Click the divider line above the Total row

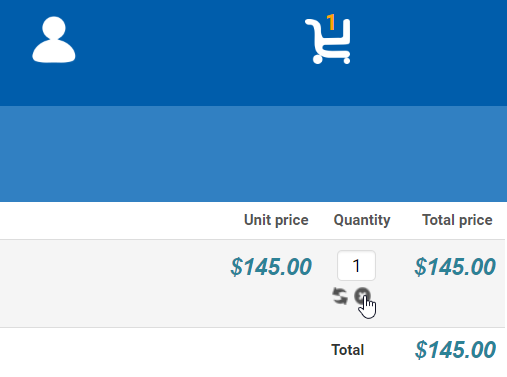tap(252, 328)
